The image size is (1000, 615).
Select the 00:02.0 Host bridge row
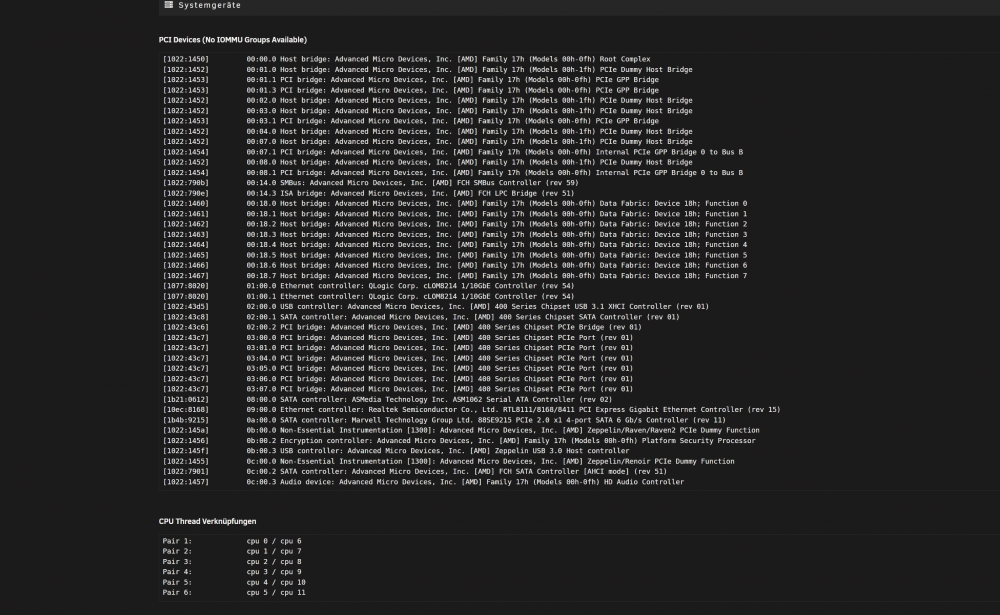point(427,100)
